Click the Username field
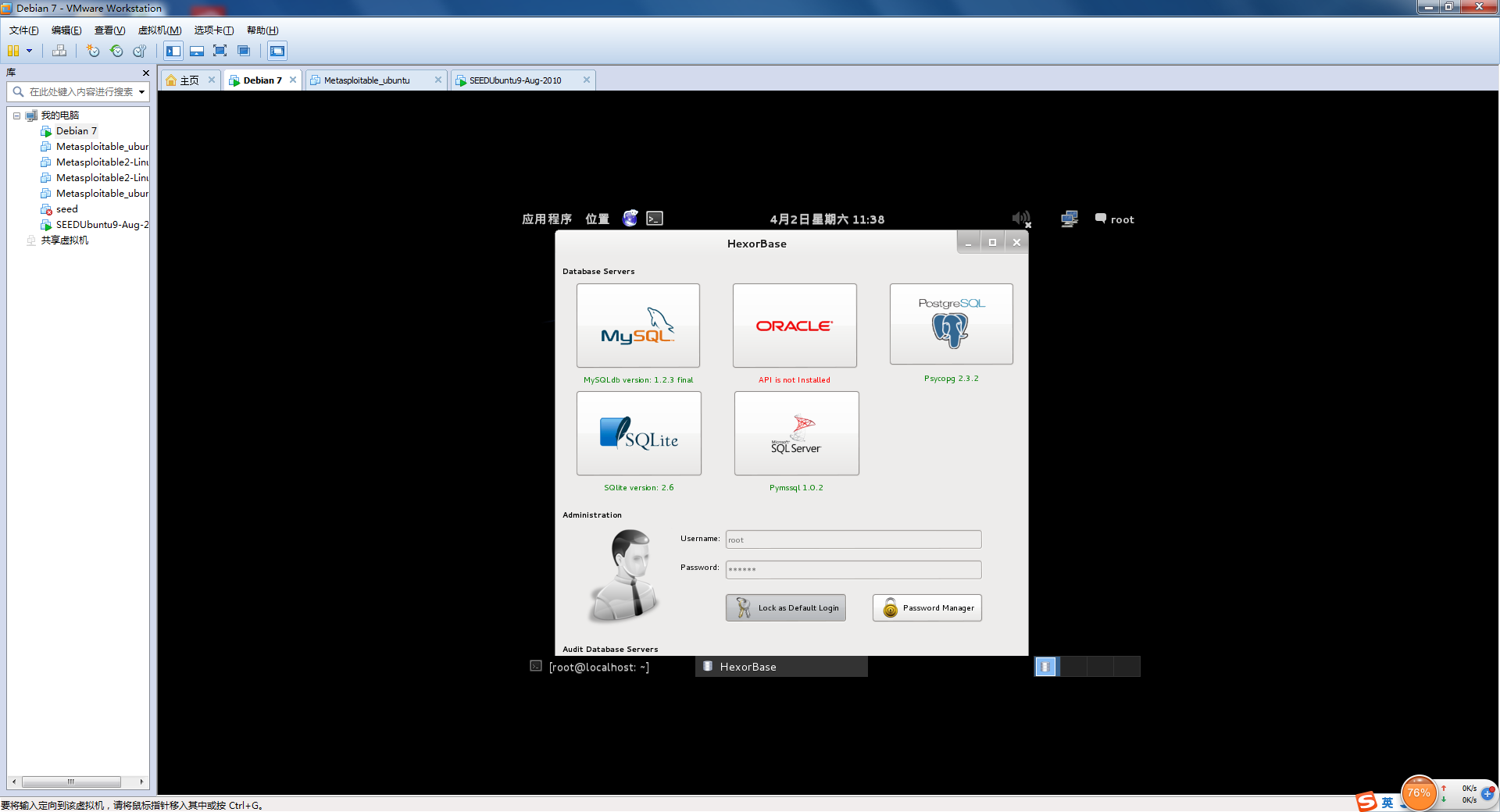 point(853,540)
